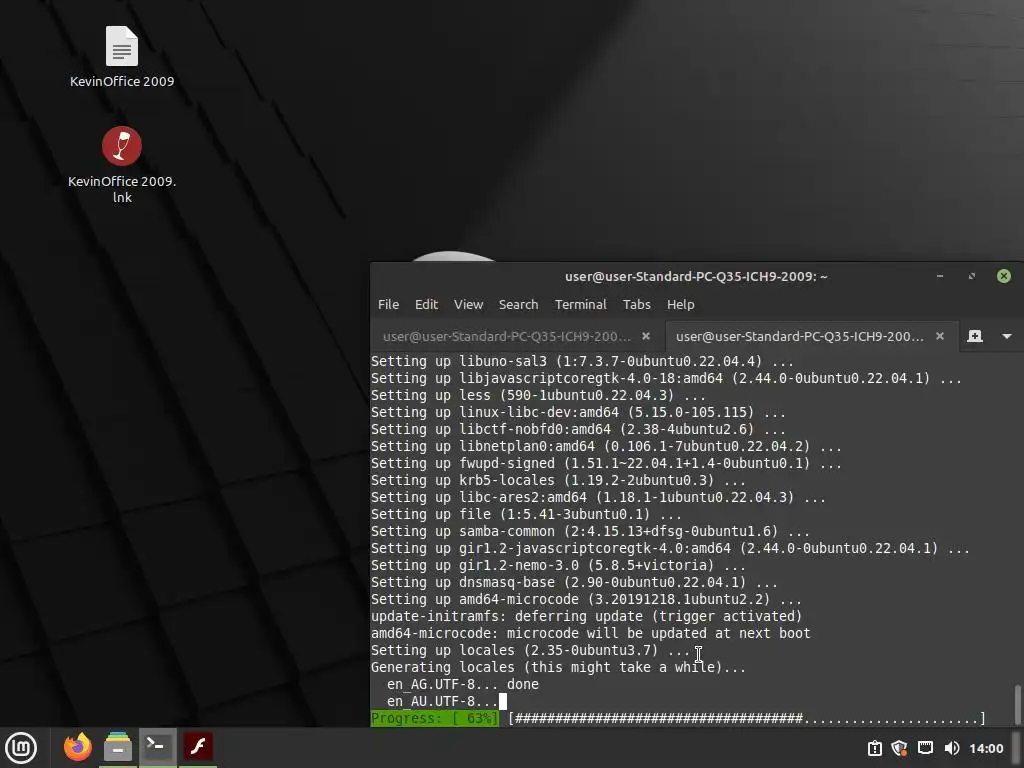Click the 'en_AU.UTF-8...' line in terminal

pyautogui.click(x=442, y=701)
